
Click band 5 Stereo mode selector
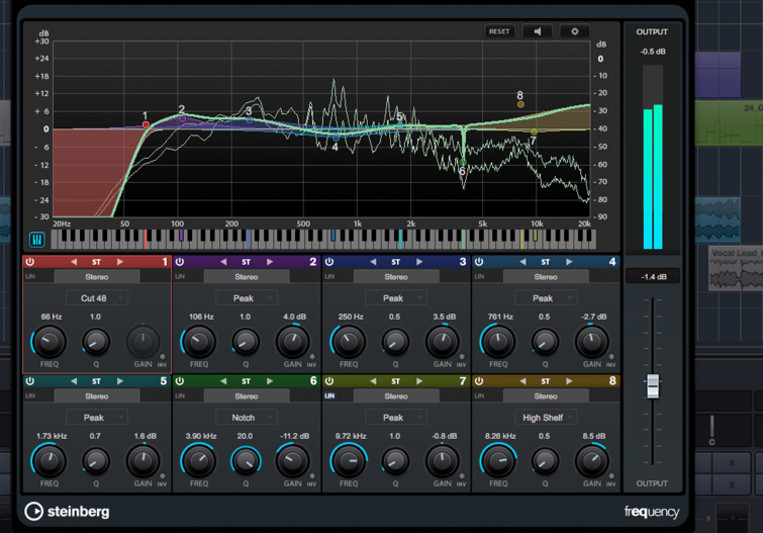(97, 396)
